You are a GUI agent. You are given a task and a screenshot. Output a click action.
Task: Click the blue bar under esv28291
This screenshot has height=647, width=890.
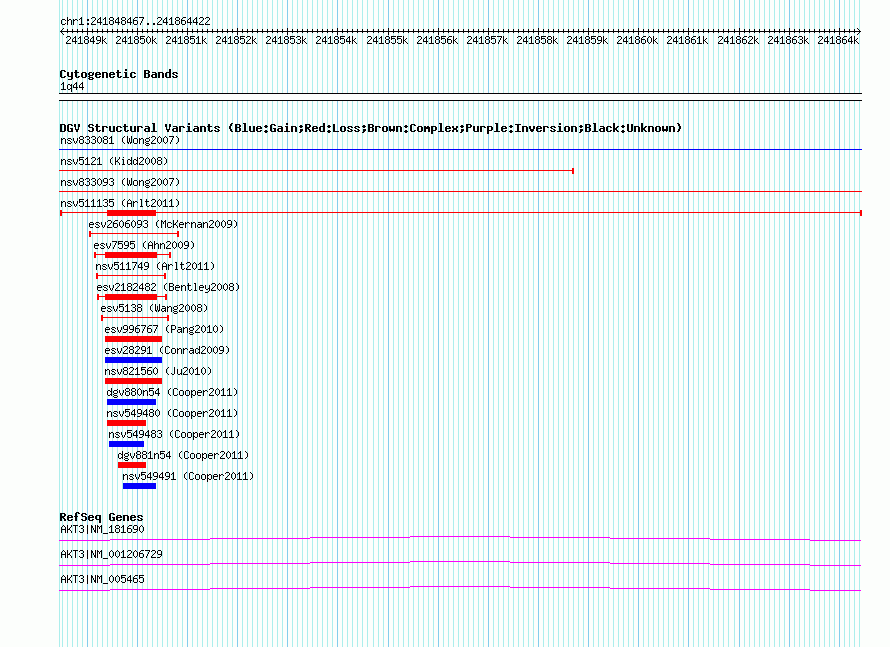133,360
